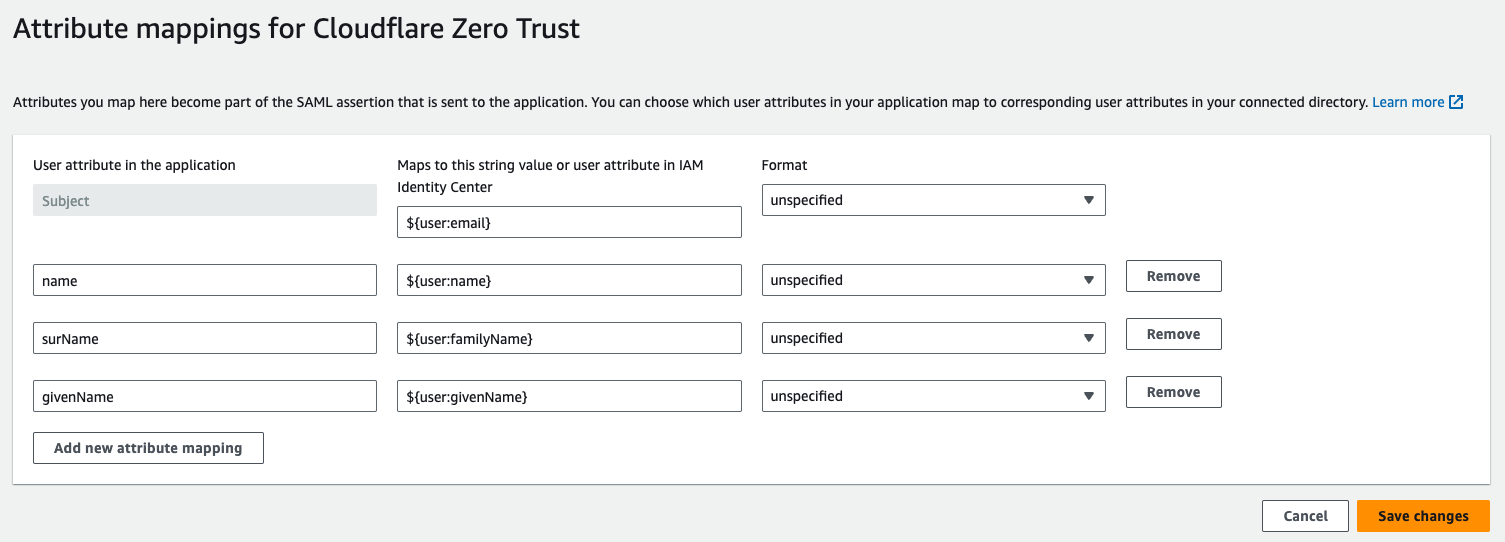Image resolution: width=1505 pixels, height=542 pixels.
Task: Expand format dropdown for surName attribute
Action: (933, 338)
